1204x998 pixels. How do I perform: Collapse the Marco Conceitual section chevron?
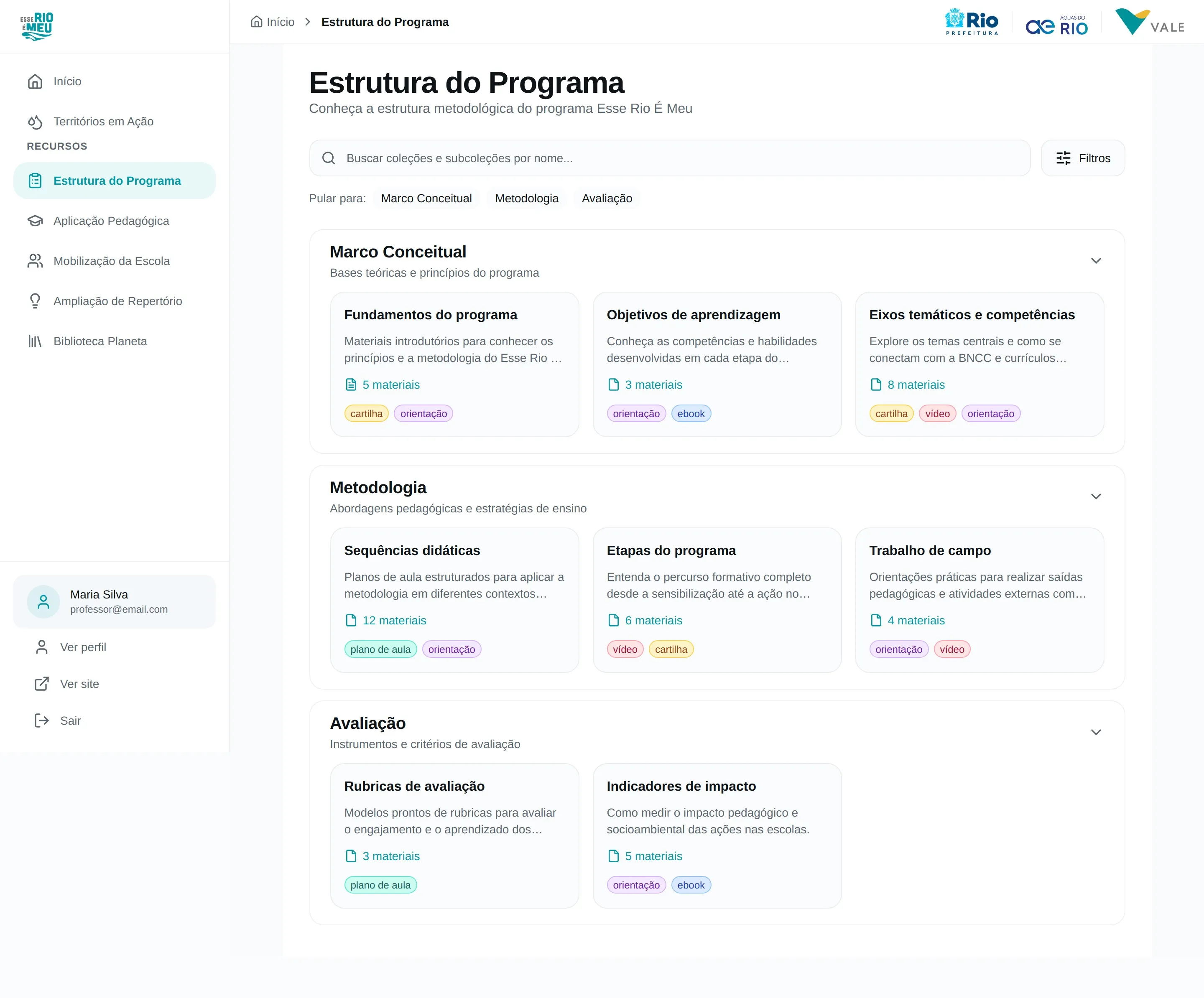coord(1096,261)
